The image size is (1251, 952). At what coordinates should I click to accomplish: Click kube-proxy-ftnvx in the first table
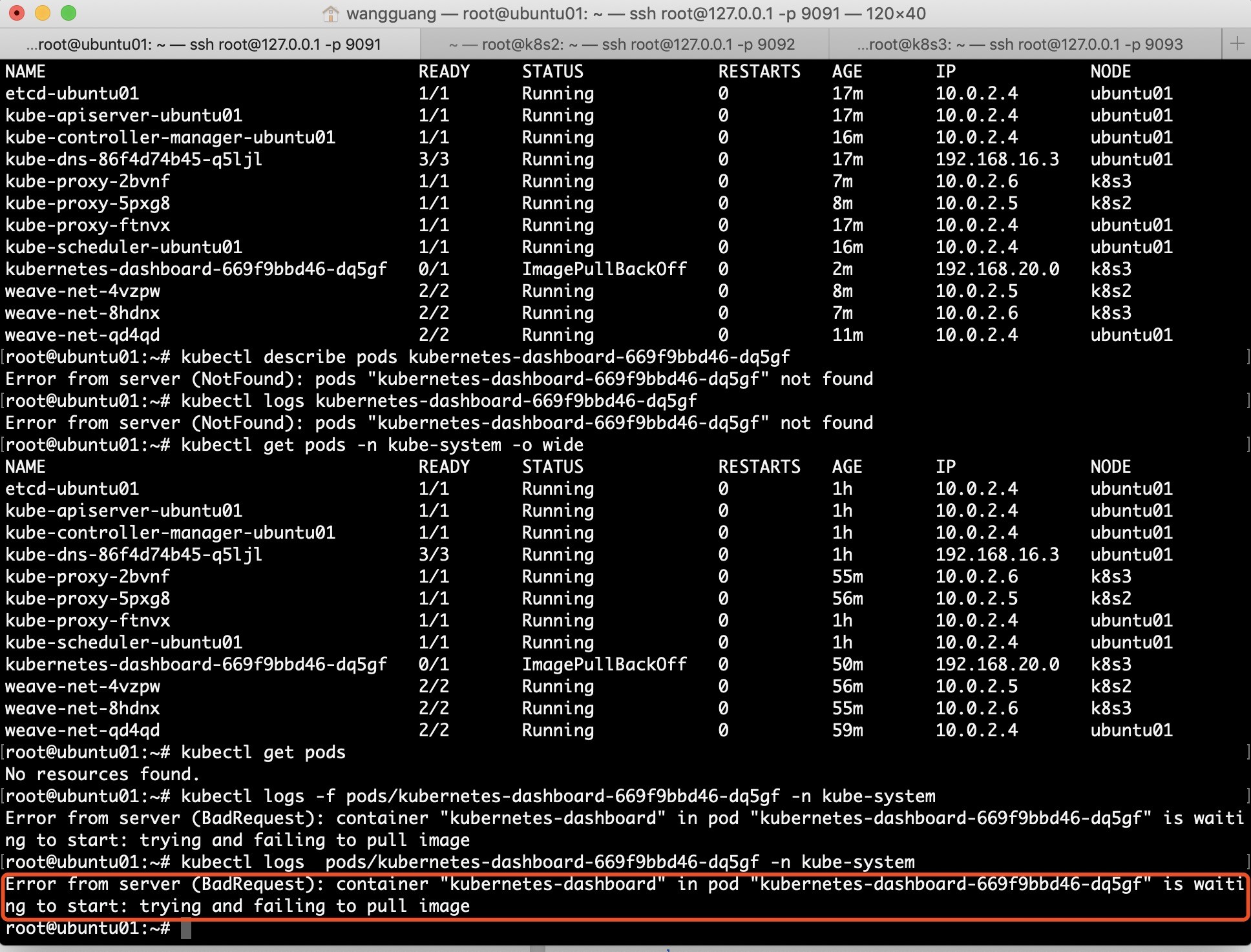click(87, 225)
